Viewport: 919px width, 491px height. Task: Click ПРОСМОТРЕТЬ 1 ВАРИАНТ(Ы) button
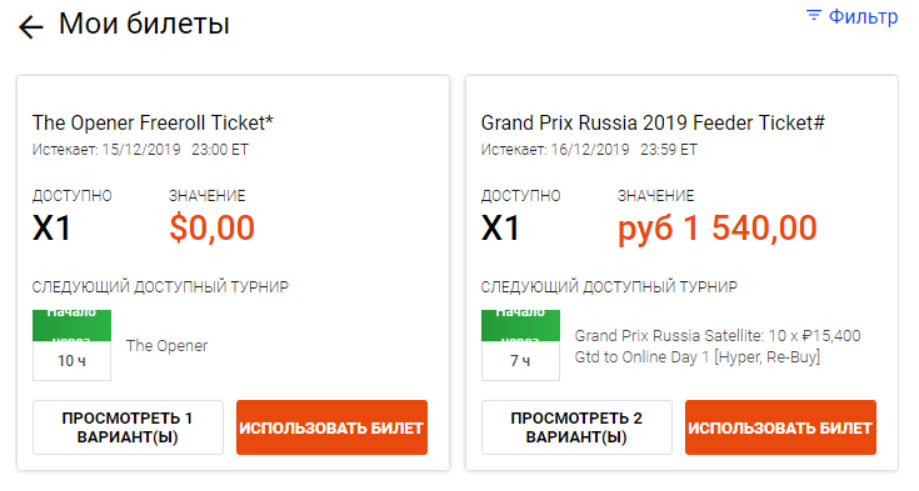point(128,427)
